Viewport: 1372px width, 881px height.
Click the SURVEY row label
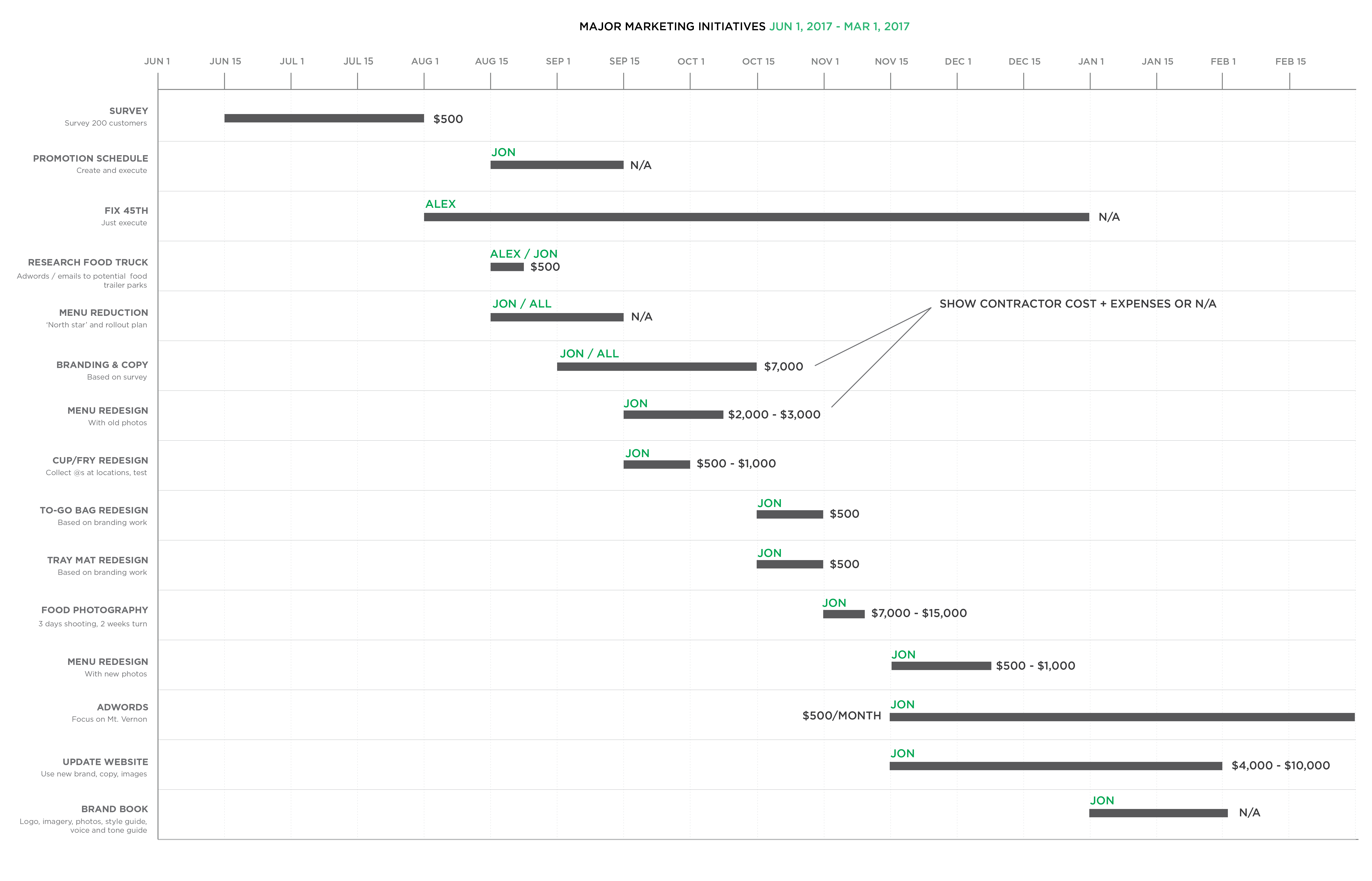(x=129, y=111)
